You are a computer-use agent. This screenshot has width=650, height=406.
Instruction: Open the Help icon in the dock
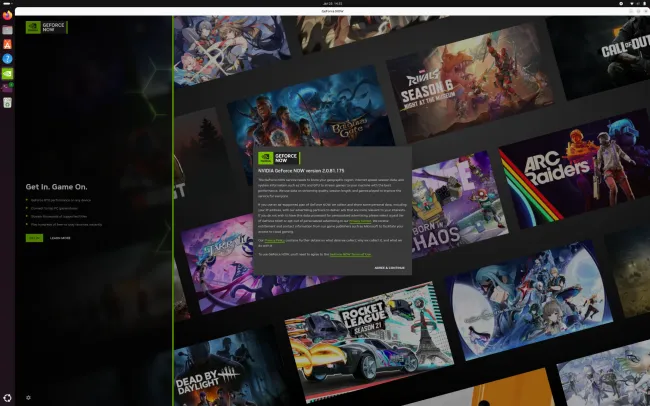click(x=7, y=58)
